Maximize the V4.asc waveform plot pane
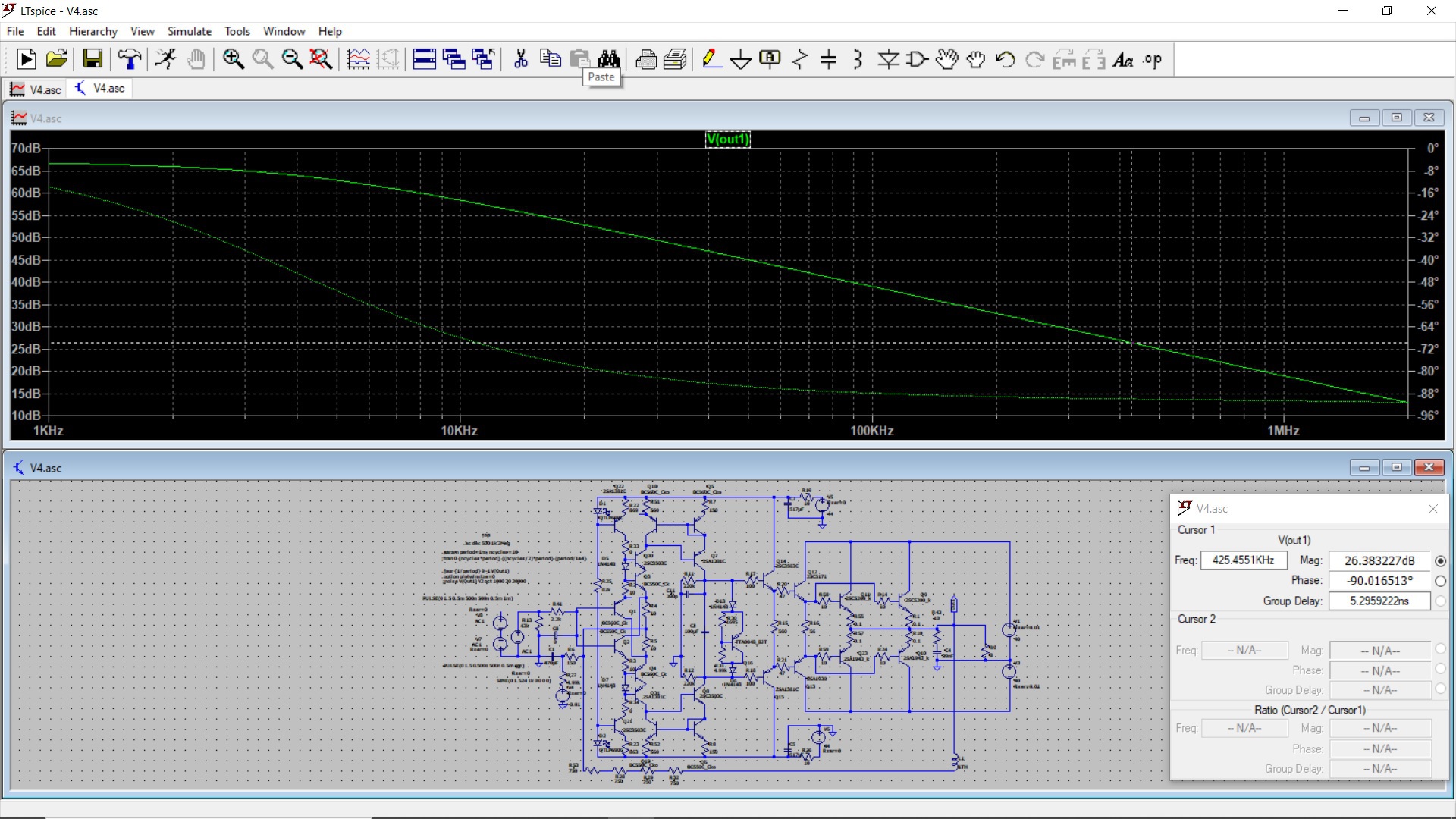 pyautogui.click(x=1396, y=118)
